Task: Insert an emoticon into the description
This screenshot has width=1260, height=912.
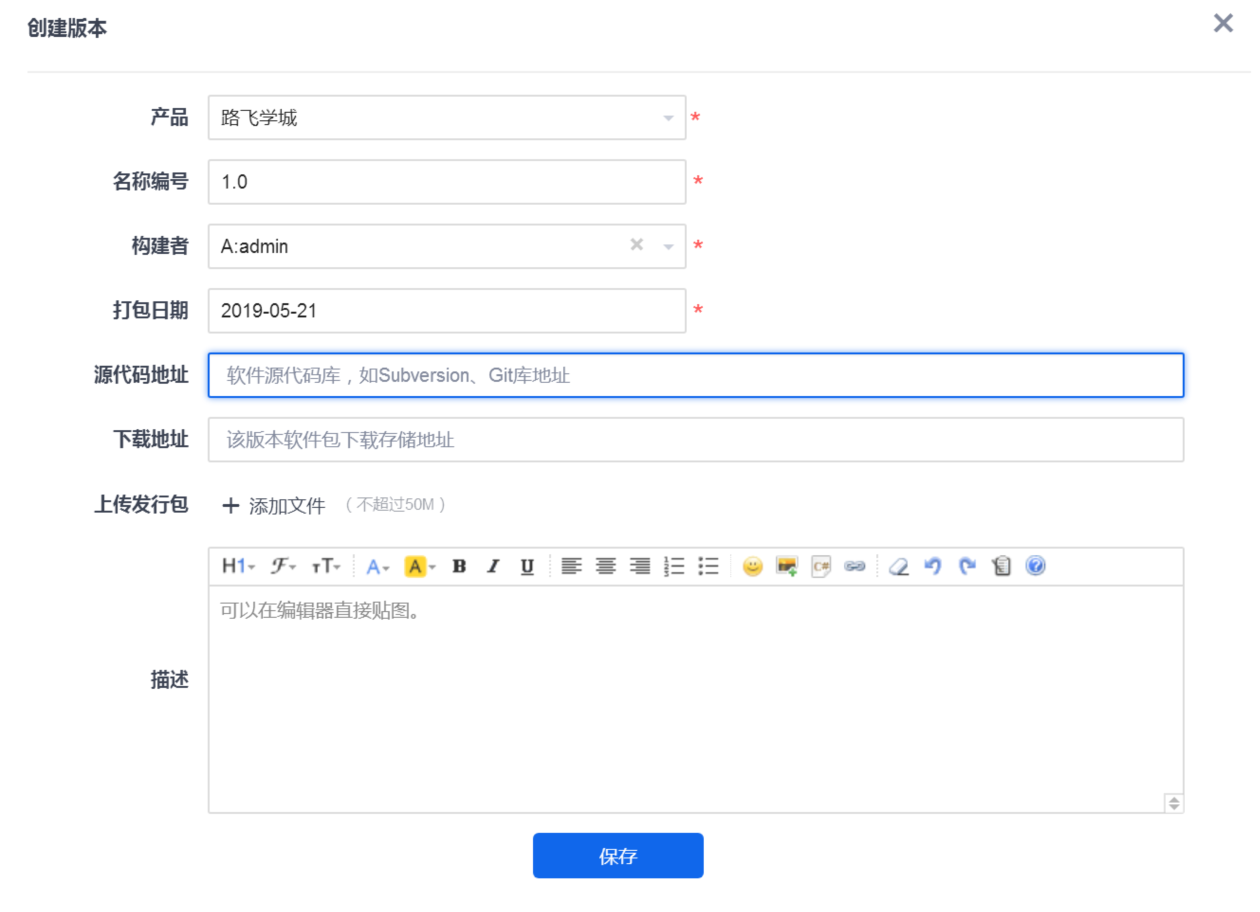Action: click(x=753, y=566)
